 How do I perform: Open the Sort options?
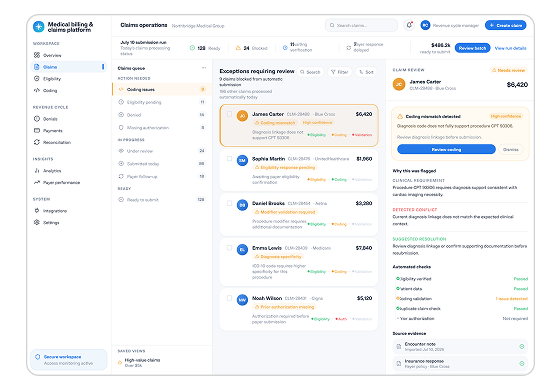(366, 72)
